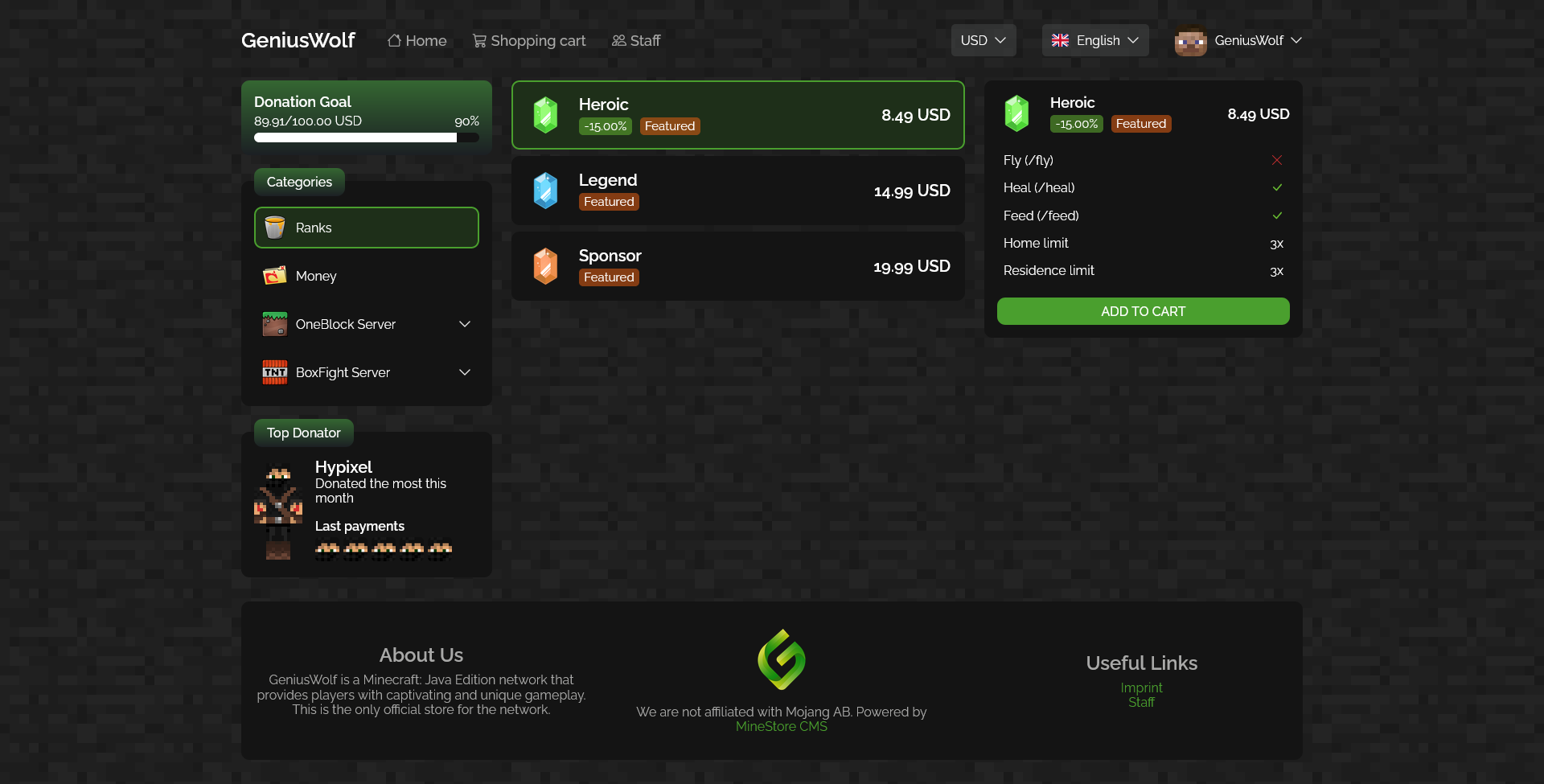Screen dimensions: 1544x784
Task: Toggle the red X next to Fly (/fly)
Action: [1277, 160]
